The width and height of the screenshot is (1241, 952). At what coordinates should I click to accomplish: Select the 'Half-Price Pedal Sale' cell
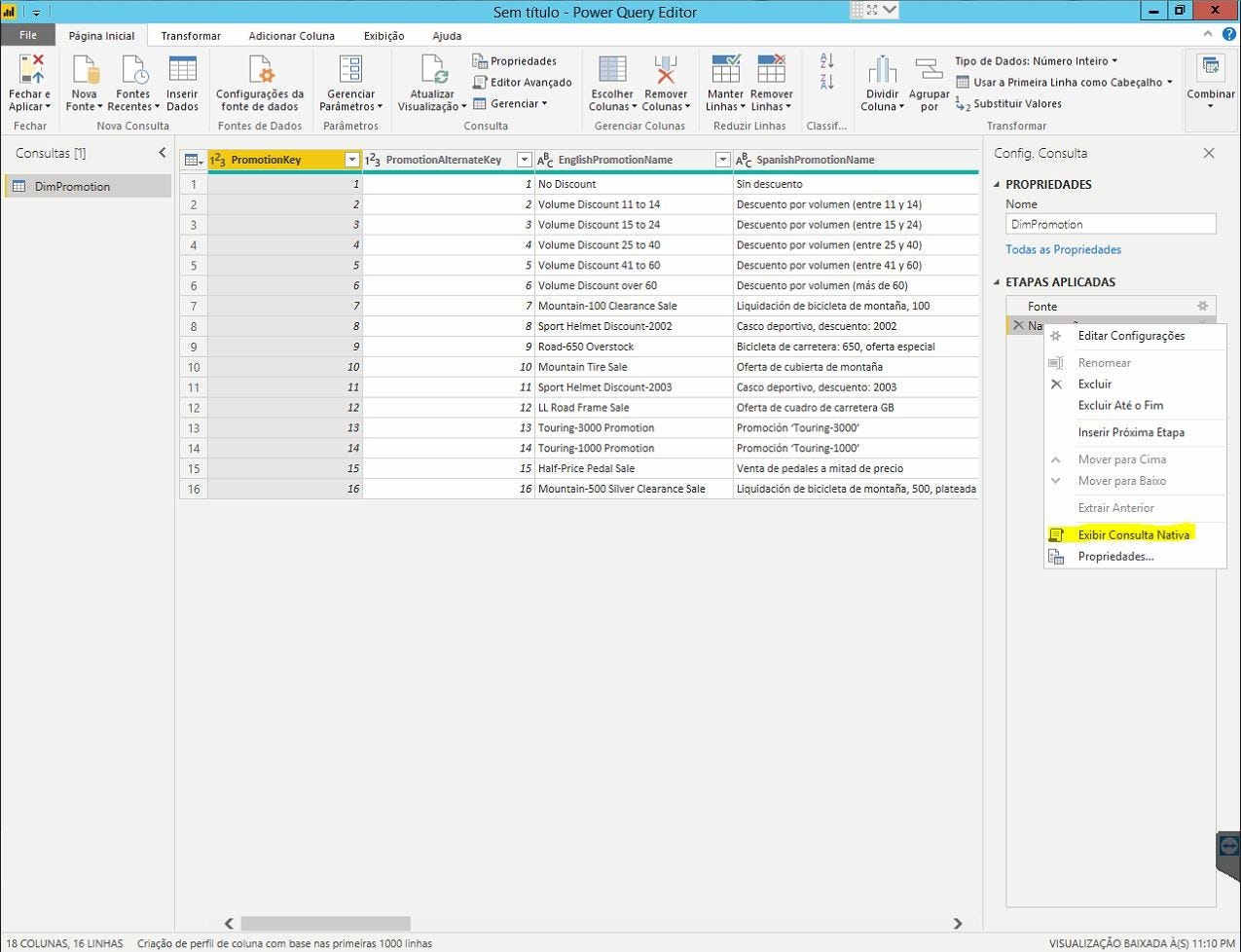click(634, 468)
